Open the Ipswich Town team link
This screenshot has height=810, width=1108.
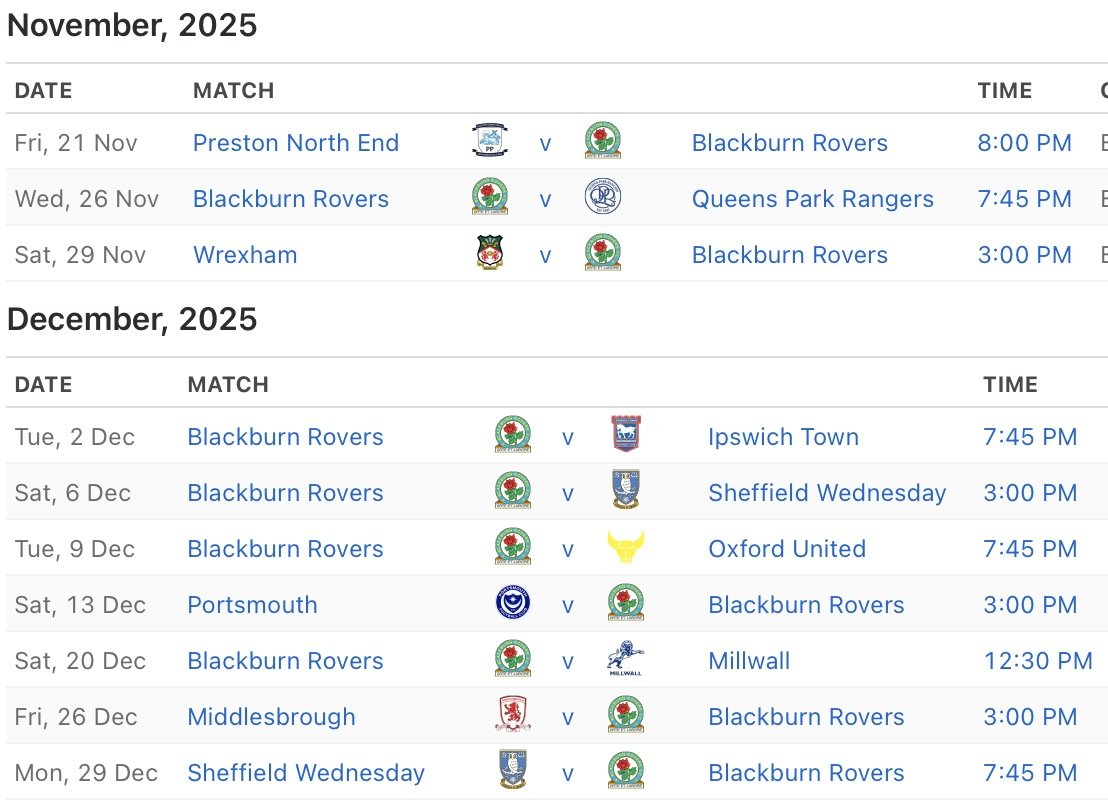[x=783, y=437]
